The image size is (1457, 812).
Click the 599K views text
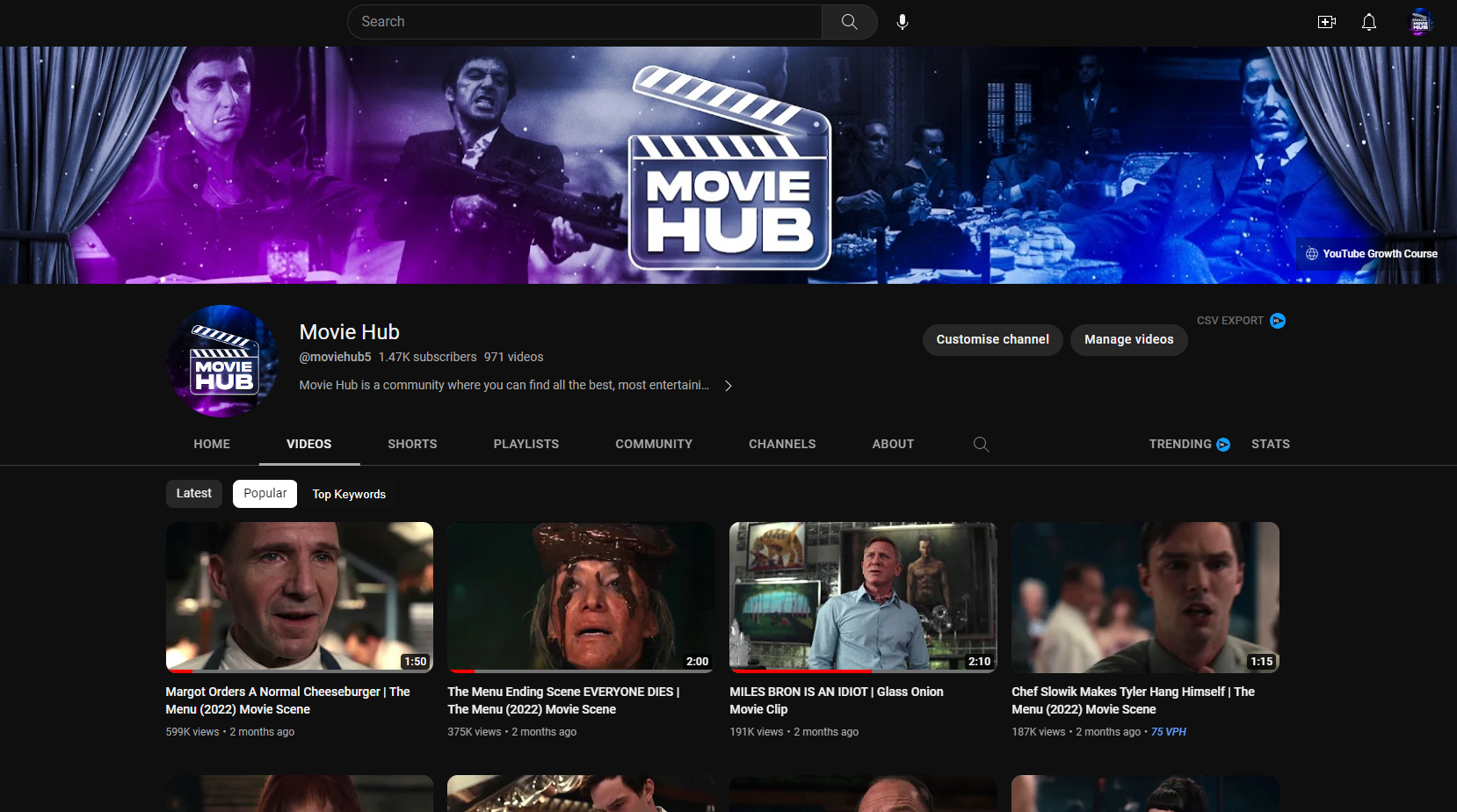coord(192,732)
